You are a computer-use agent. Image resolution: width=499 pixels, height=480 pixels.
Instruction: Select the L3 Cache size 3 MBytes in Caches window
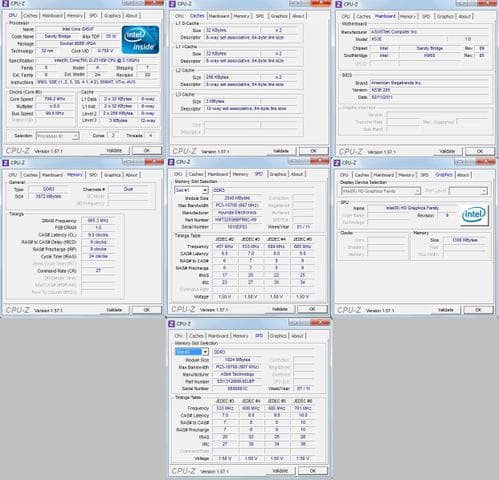point(232,101)
